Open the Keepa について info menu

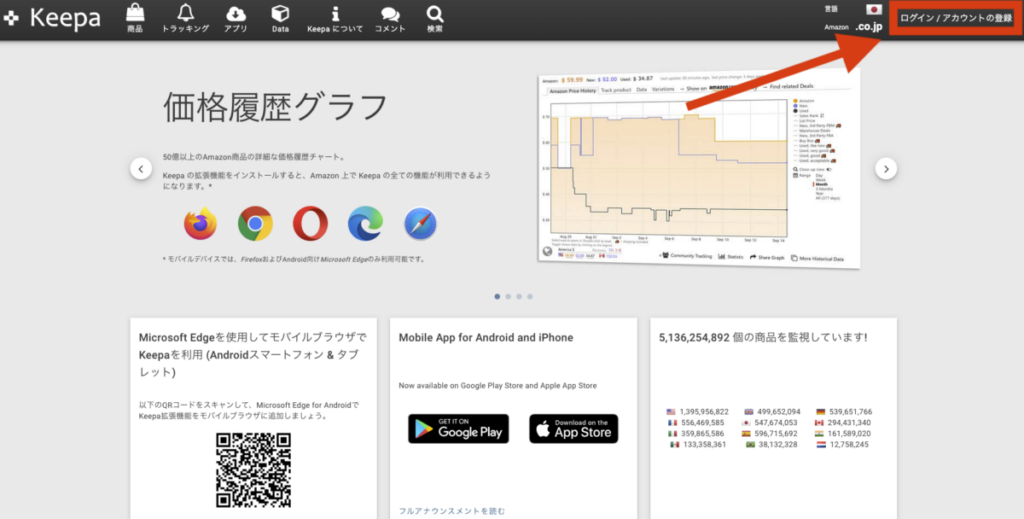click(x=335, y=18)
